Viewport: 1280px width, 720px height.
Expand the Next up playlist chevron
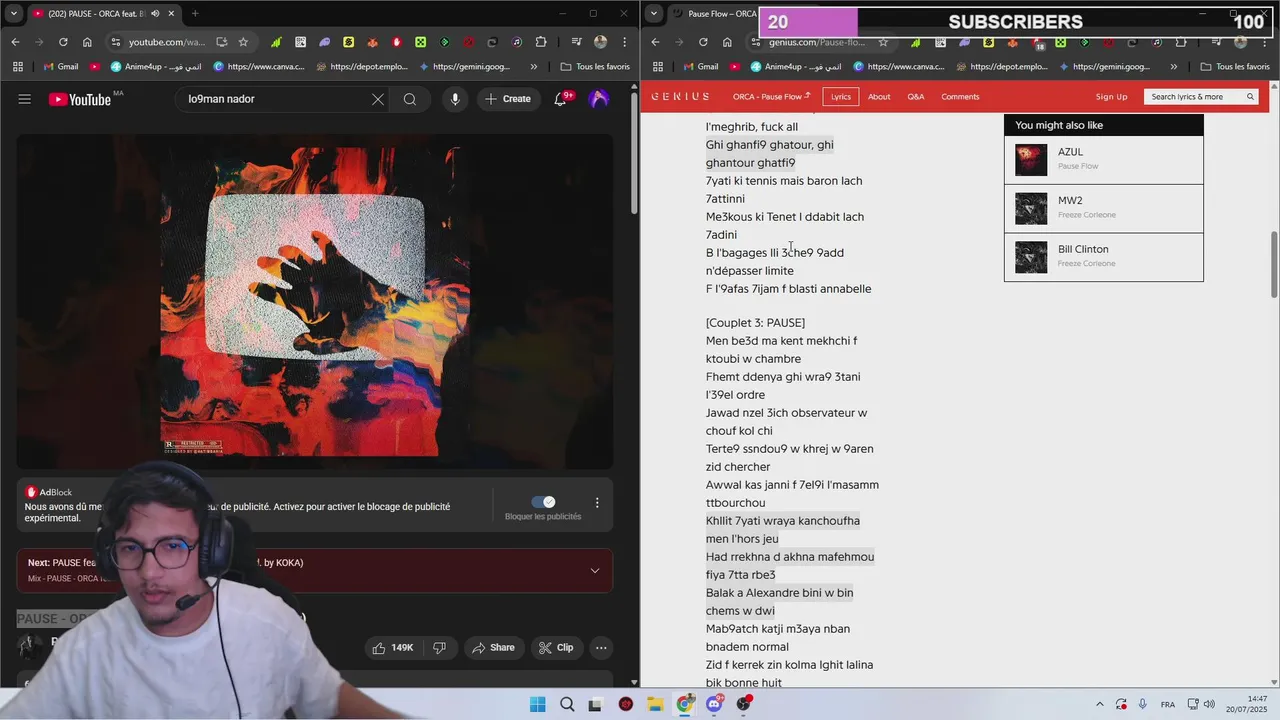[595, 571]
